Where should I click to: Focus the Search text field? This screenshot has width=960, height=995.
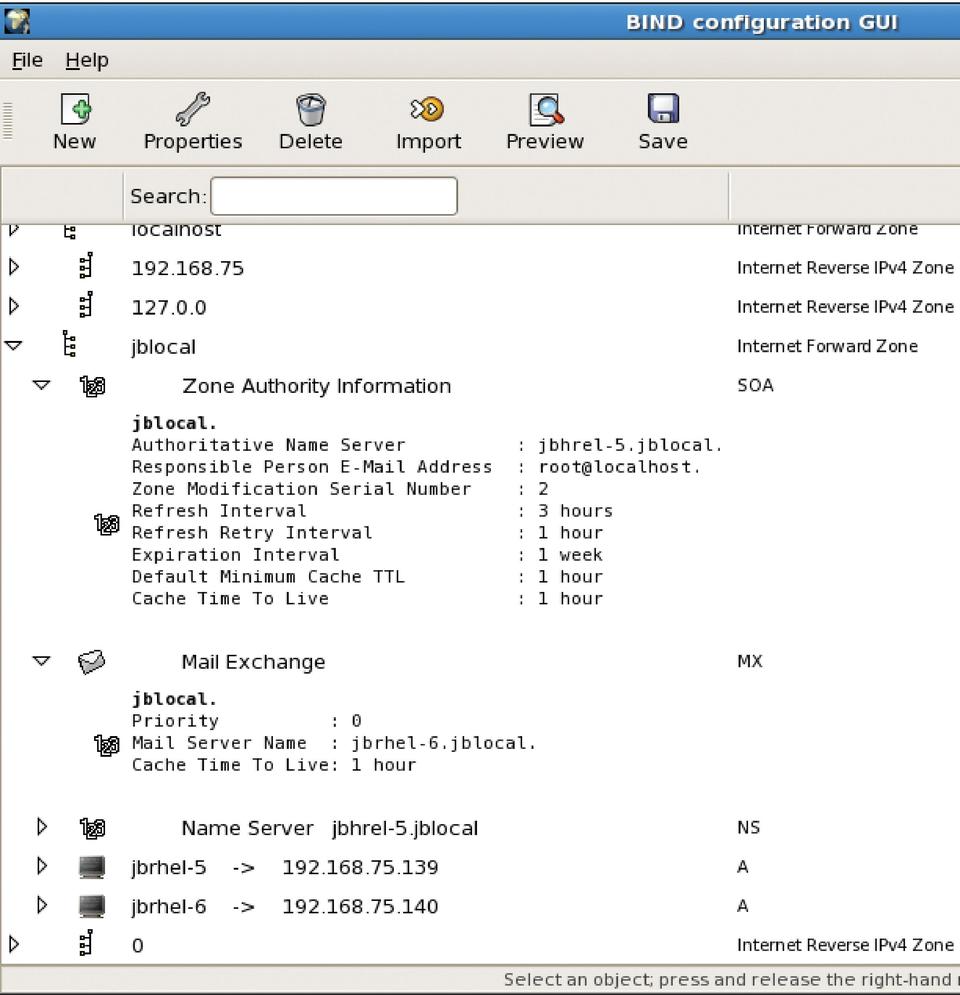click(333, 196)
